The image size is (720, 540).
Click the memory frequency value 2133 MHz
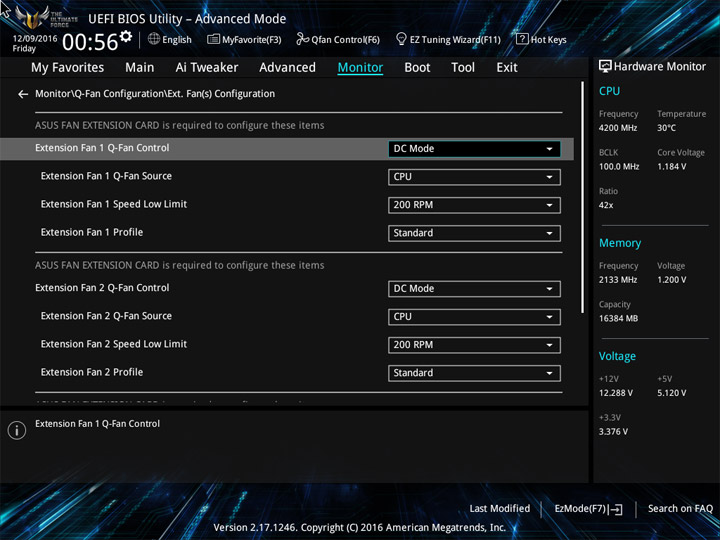(618, 280)
